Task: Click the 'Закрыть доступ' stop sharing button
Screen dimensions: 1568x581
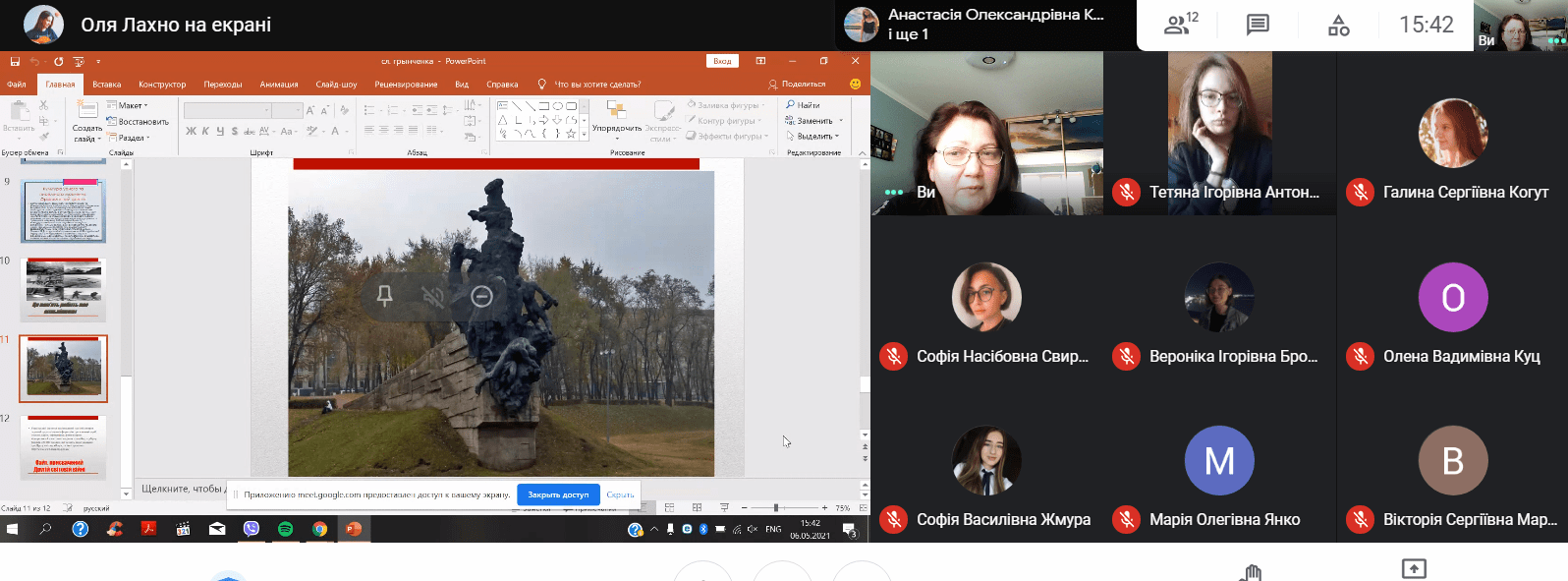Action: pyautogui.click(x=558, y=494)
